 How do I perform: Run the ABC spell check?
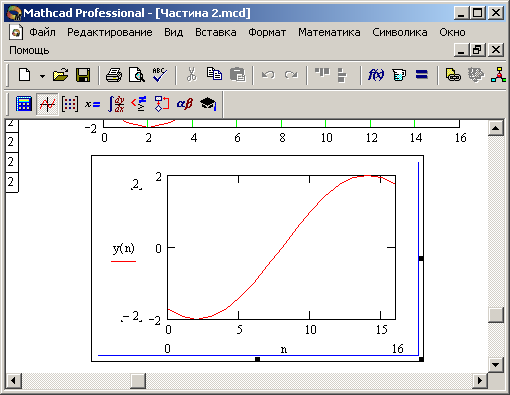pyautogui.click(x=160, y=75)
